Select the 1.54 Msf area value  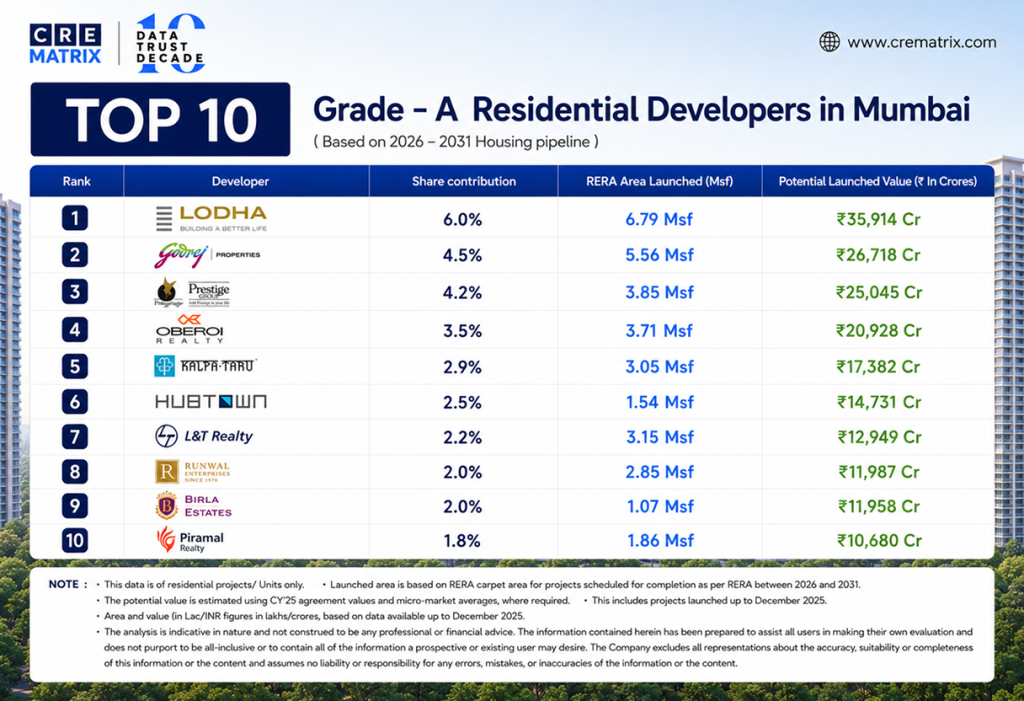coord(660,402)
